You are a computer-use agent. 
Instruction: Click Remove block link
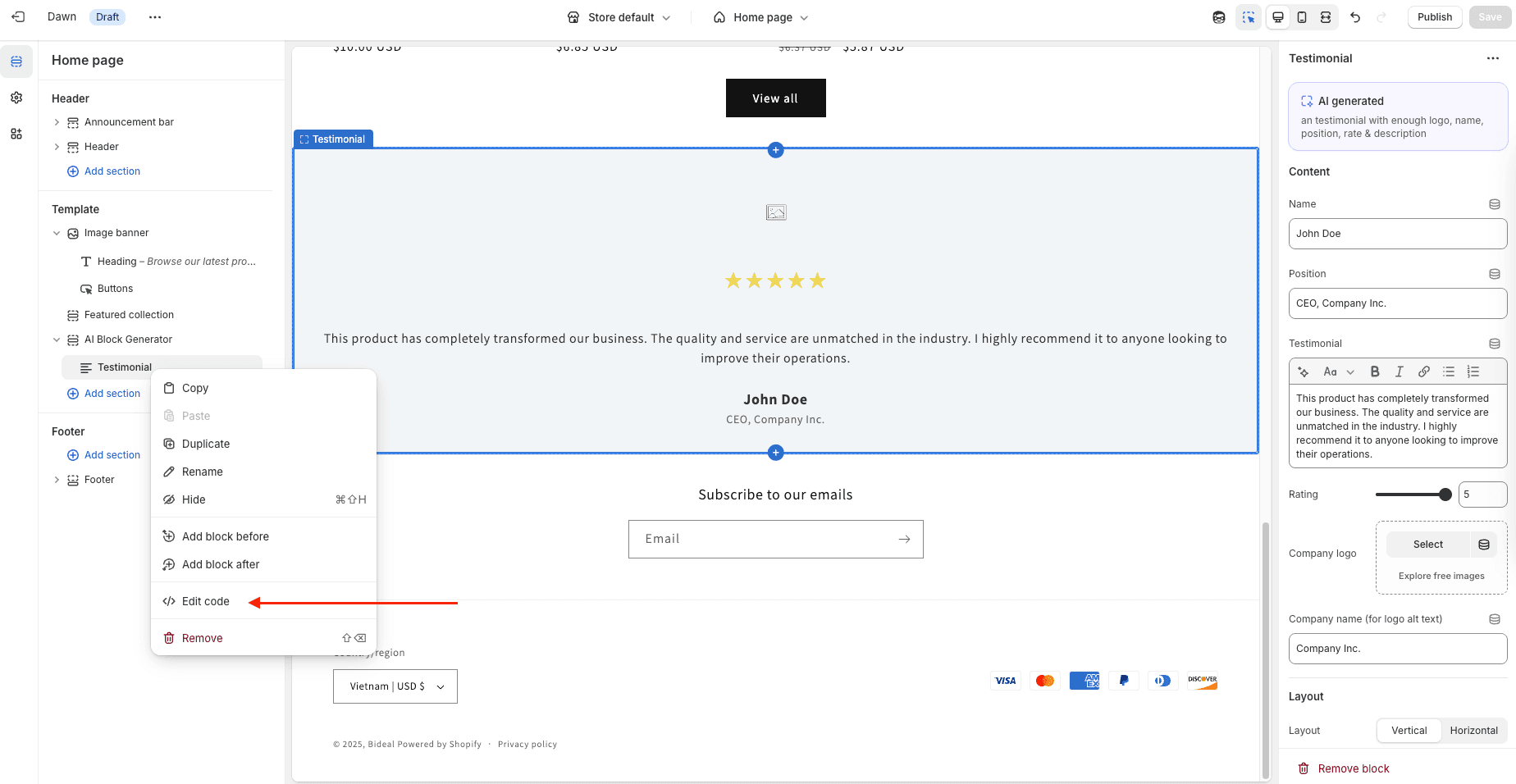(x=1353, y=768)
